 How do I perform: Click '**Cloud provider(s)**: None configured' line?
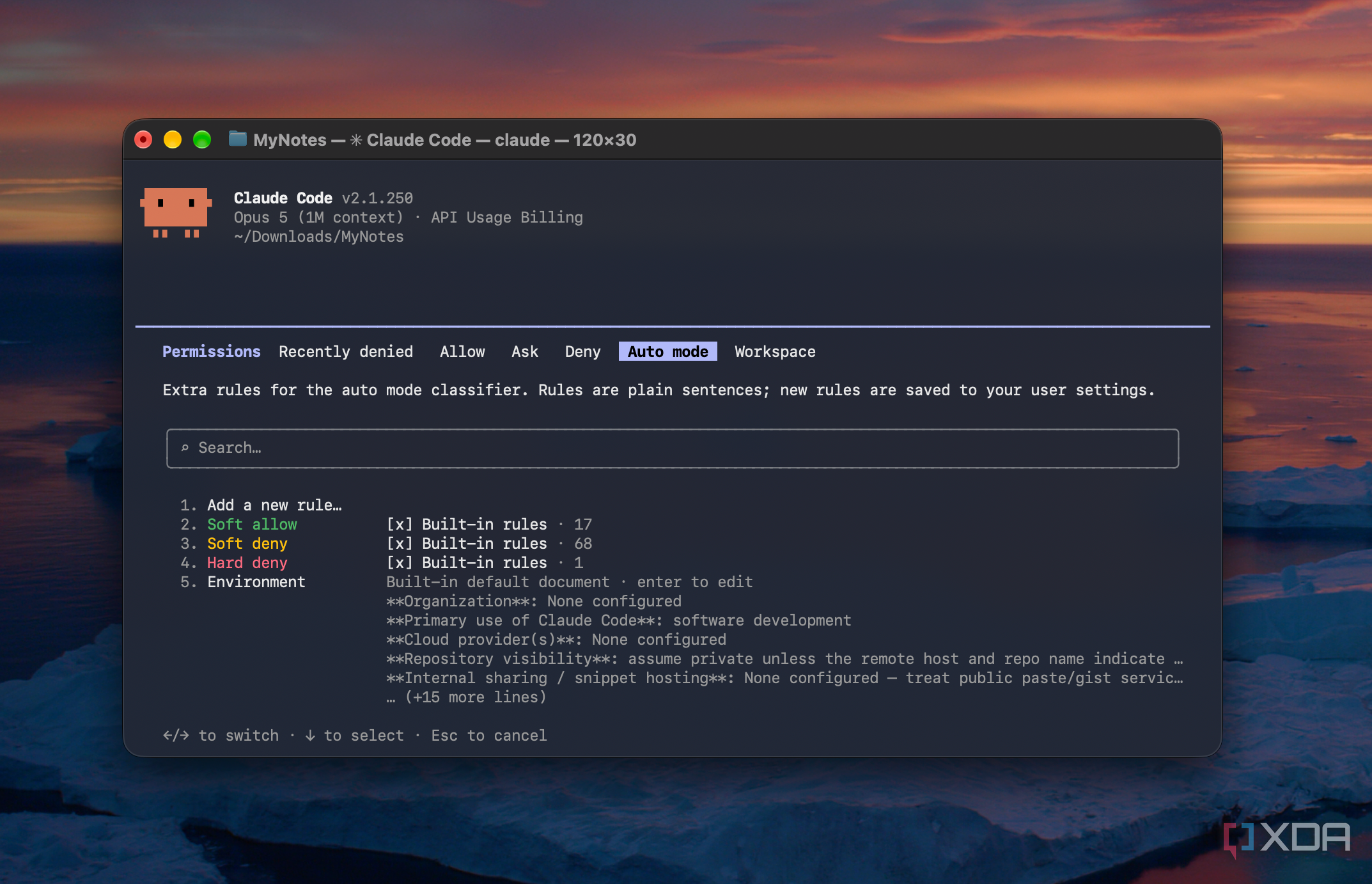coord(556,640)
